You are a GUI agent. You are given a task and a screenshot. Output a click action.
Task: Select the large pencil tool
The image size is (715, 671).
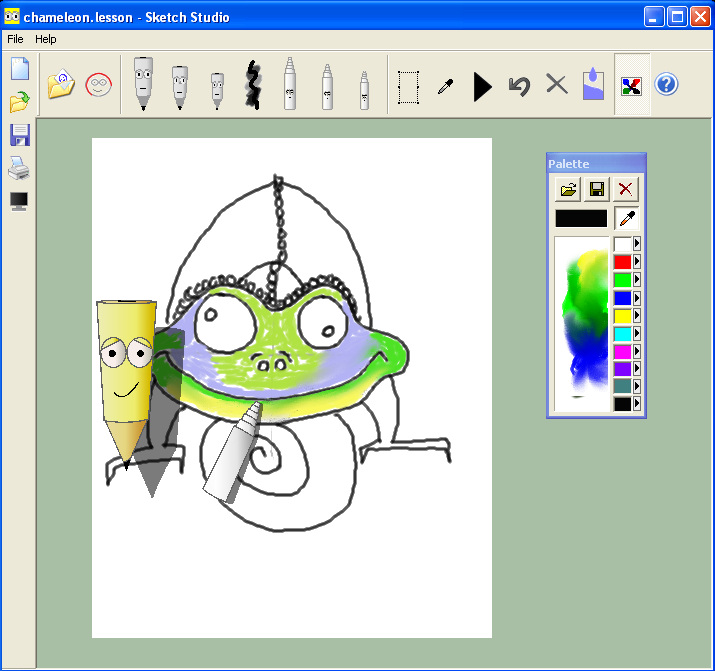click(x=144, y=84)
